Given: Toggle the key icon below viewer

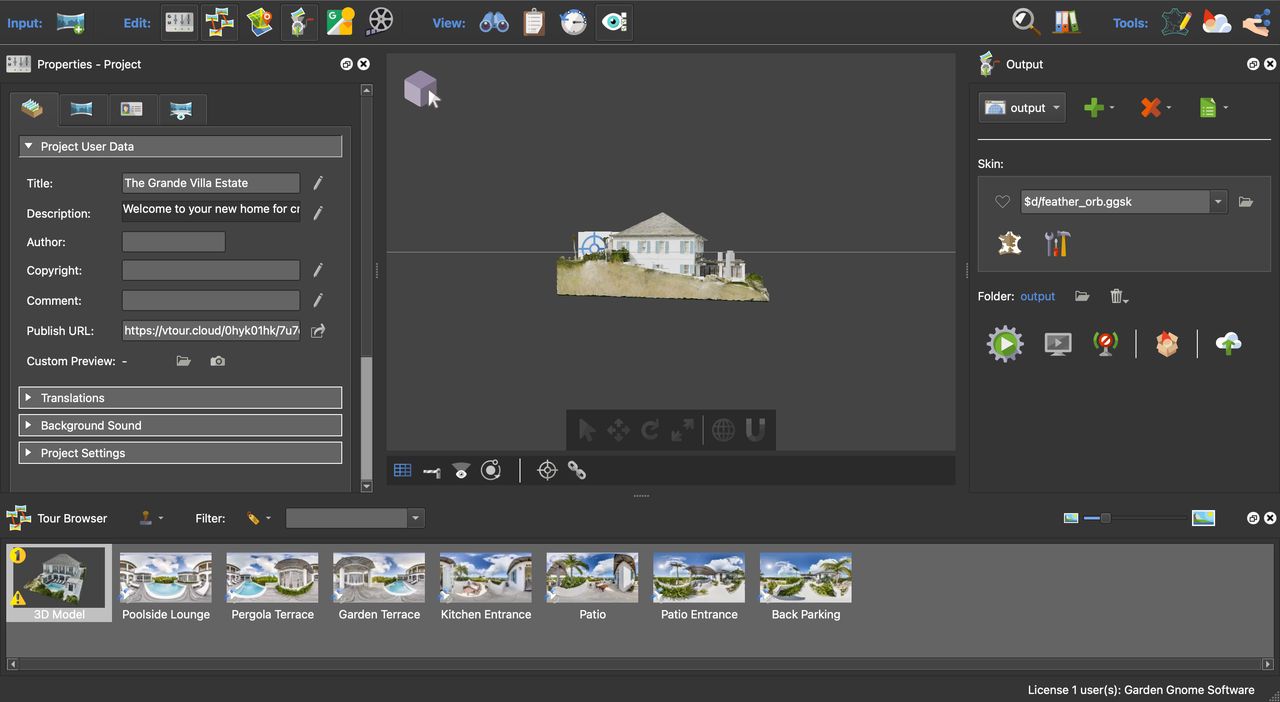Looking at the screenshot, I should [431, 470].
